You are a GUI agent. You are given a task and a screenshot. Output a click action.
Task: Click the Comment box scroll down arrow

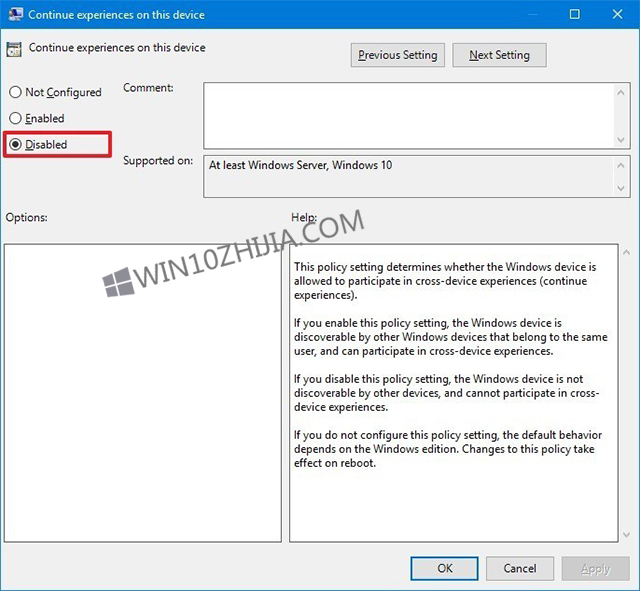pos(621,140)
